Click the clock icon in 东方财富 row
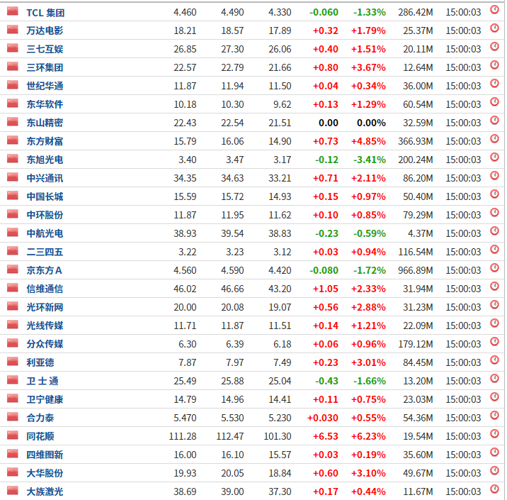The width and height of the screenshot is (507, 500). pyautogui.click(x=495, y=139)
